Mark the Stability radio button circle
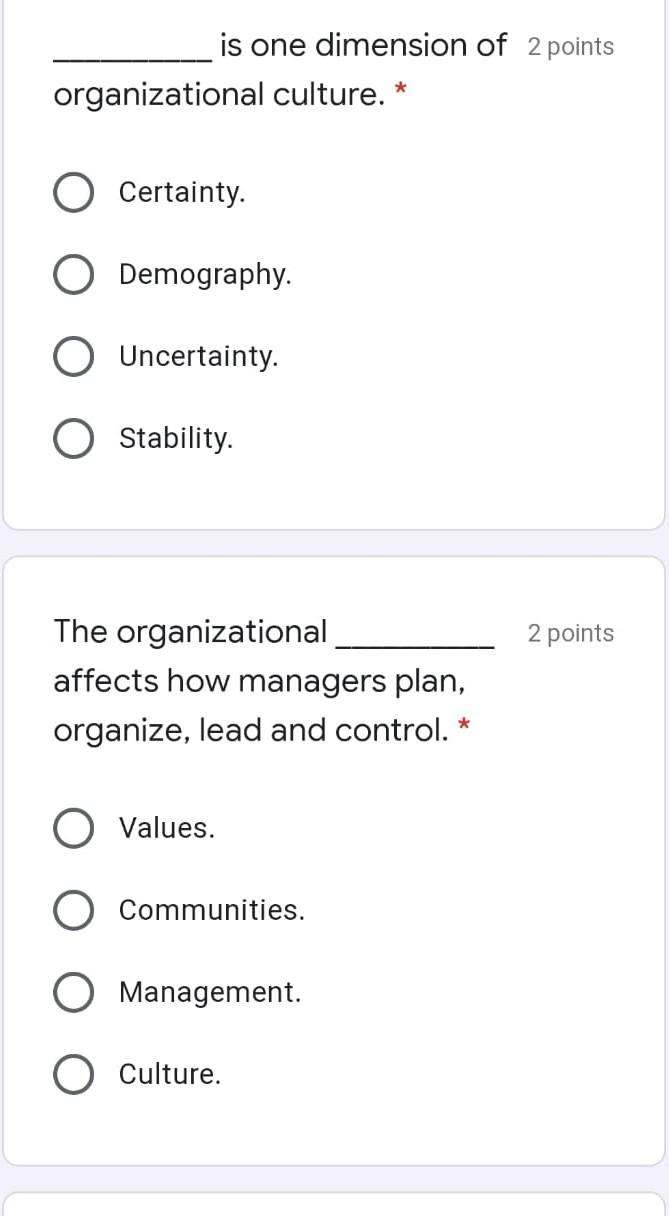The width and height of the screenshot is (669, 1216). point(73,439)
